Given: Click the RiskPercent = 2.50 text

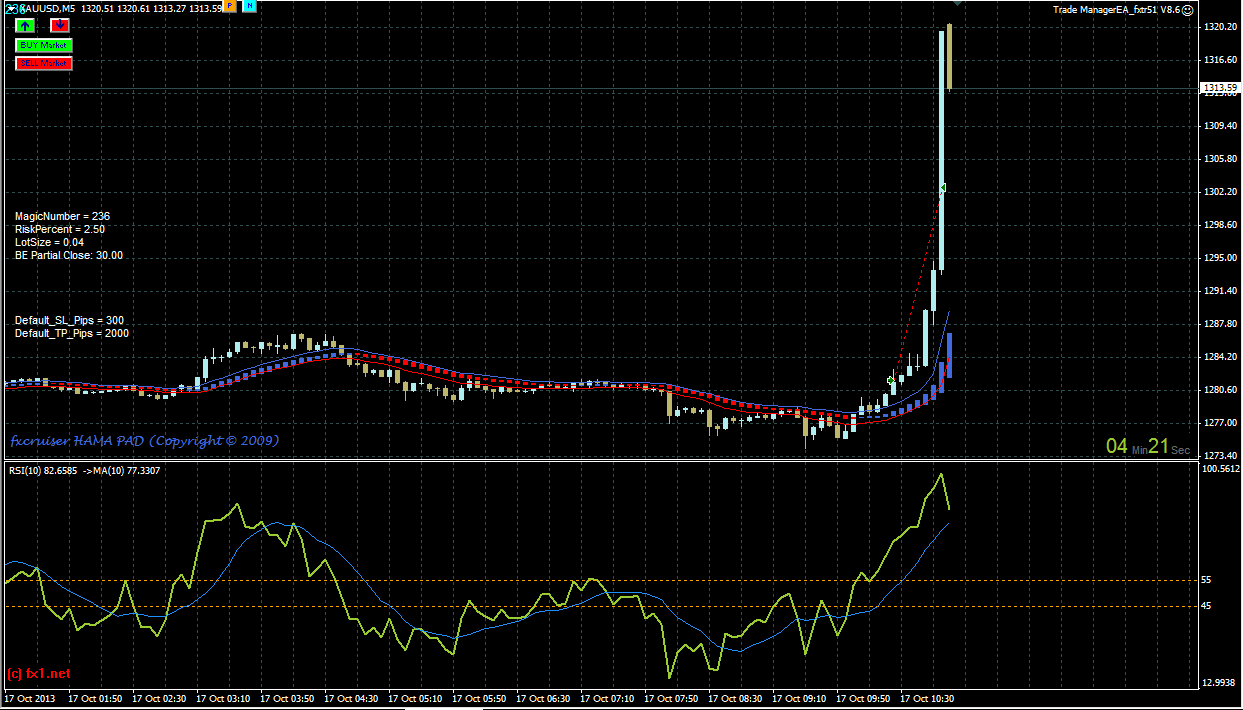Looking at the screenshot, I should point(60,229).
